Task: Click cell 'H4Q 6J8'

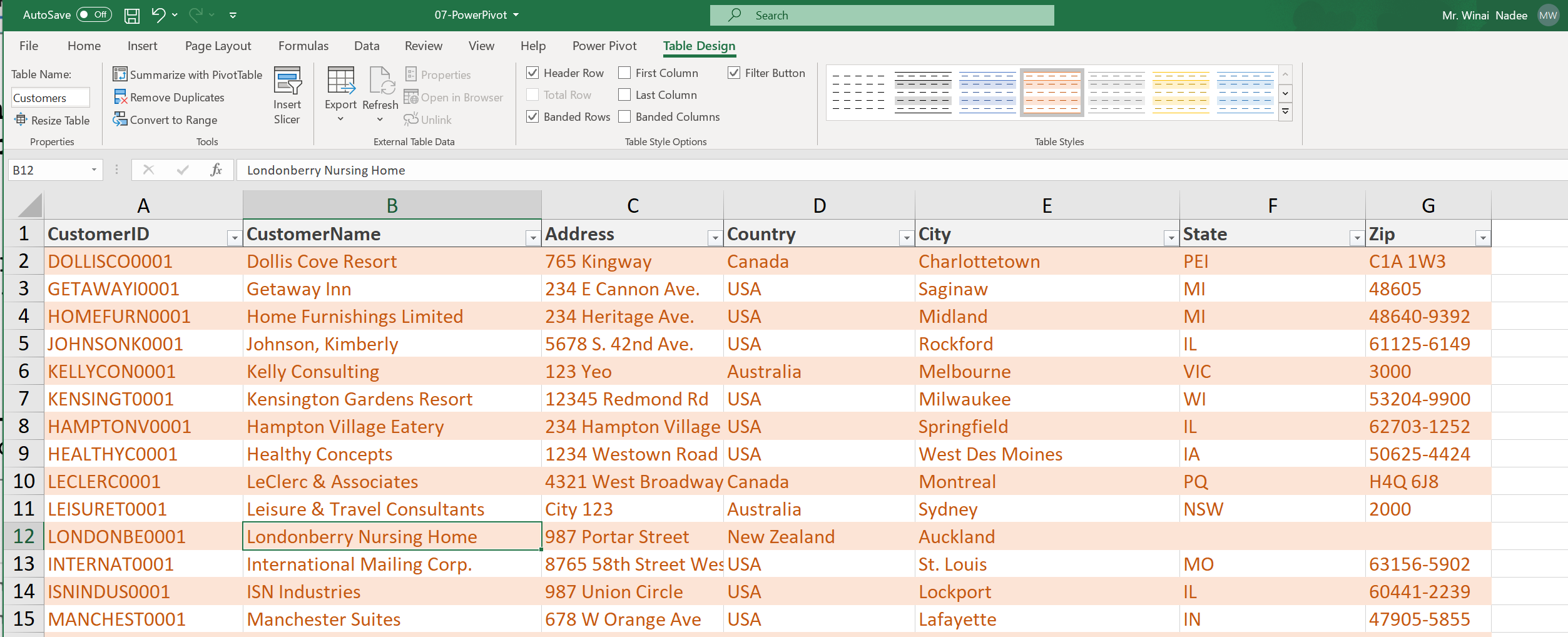Action: coord(1428,482)
